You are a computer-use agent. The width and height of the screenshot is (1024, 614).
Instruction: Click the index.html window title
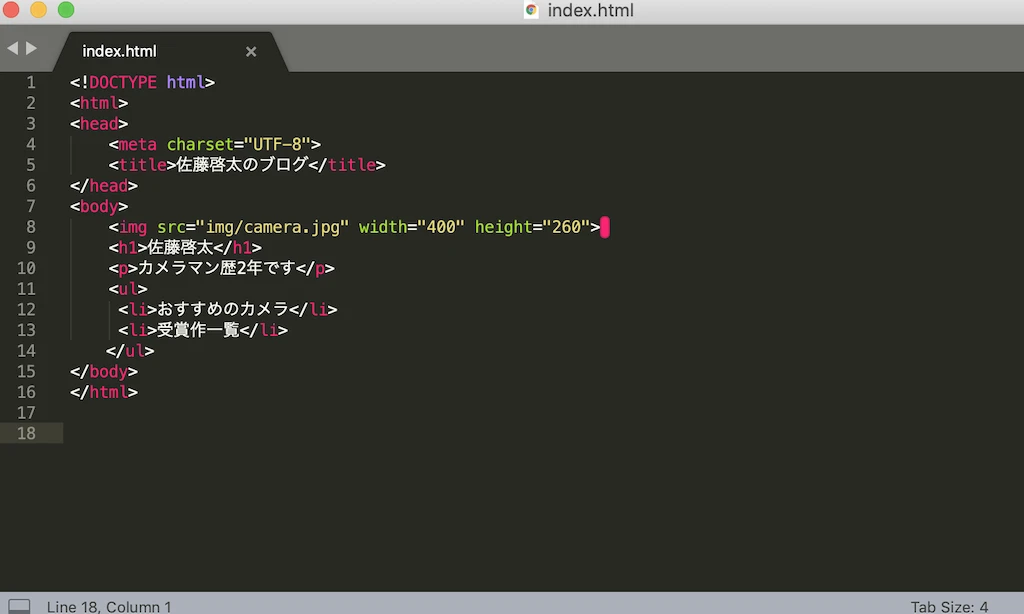coord(590,10)
